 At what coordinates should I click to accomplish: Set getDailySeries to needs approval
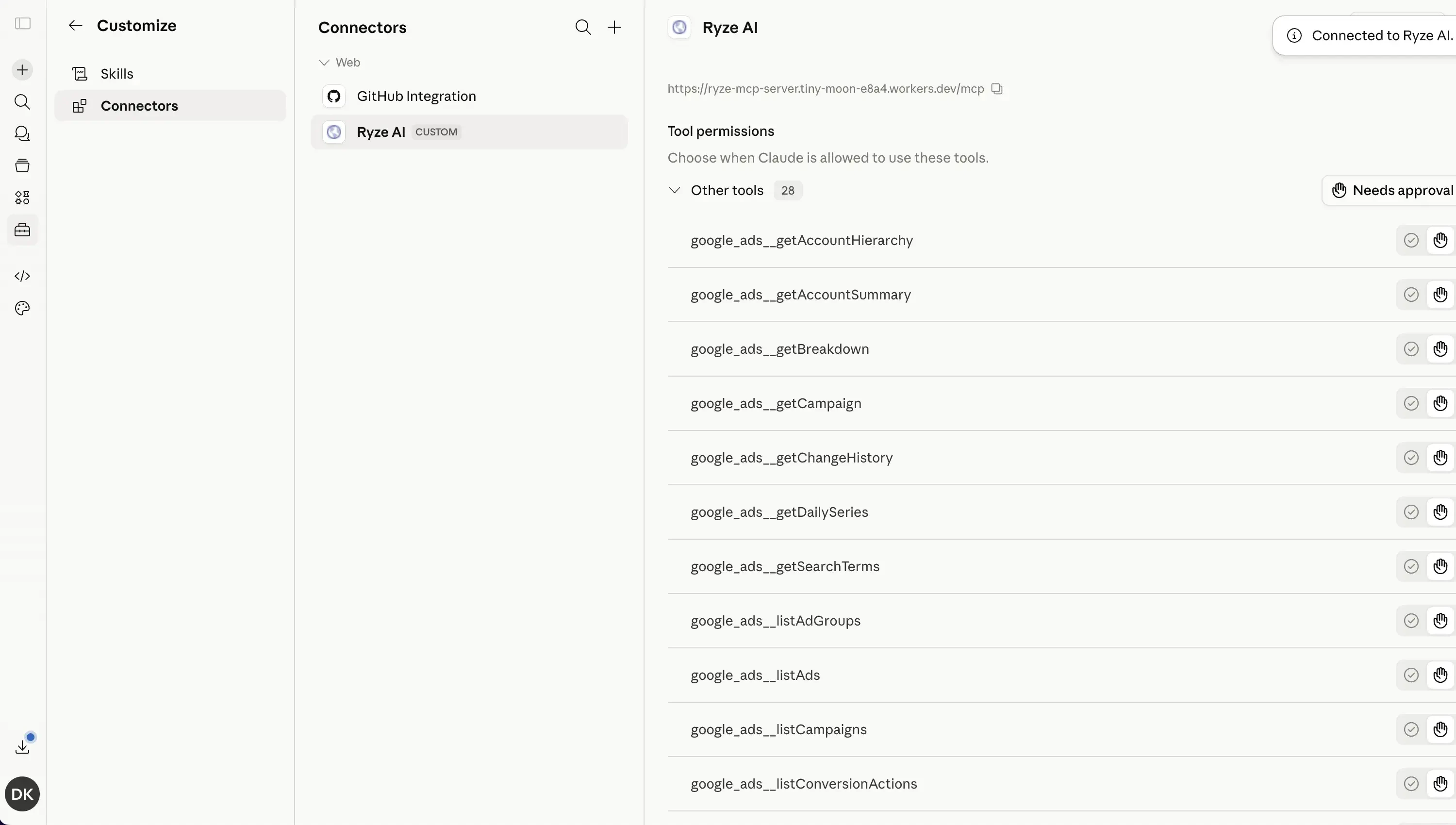click(x=1440, y=512)
